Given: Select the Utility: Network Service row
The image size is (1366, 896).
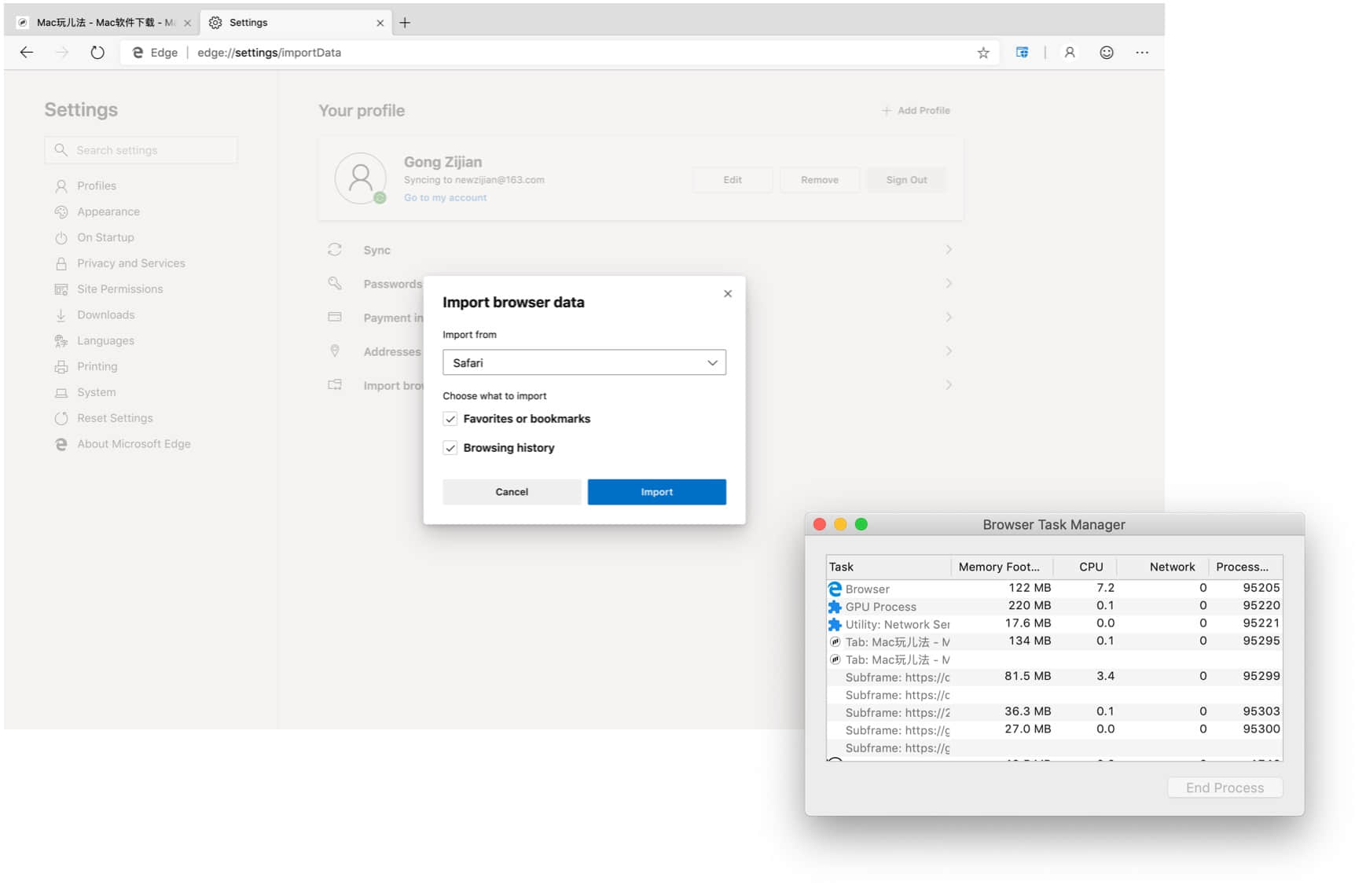Looking at the screenshot, I should click(x=1055, y=624).
